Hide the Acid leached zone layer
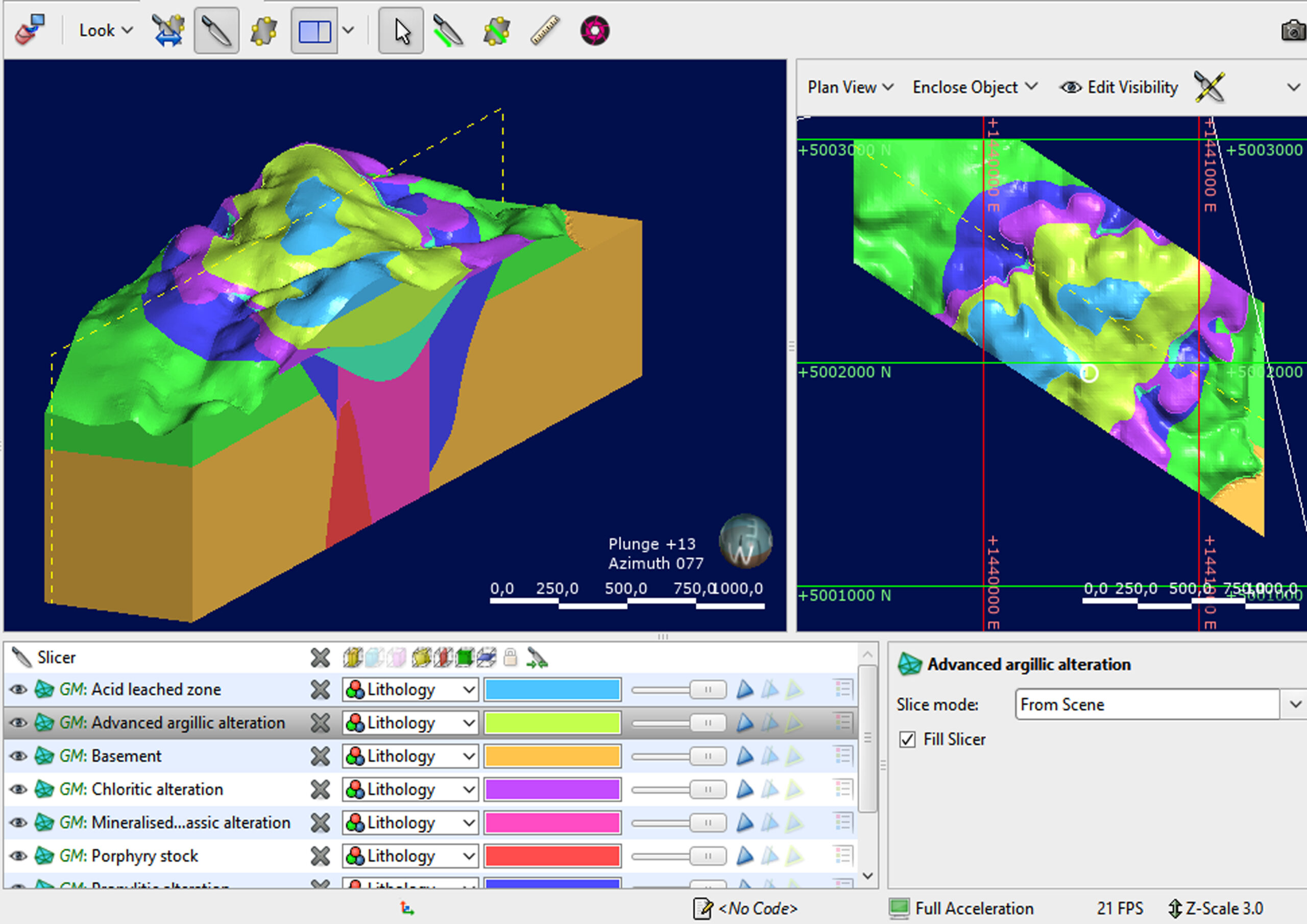The width and height of the screenshot is (1307, 924). pos(18,690)
